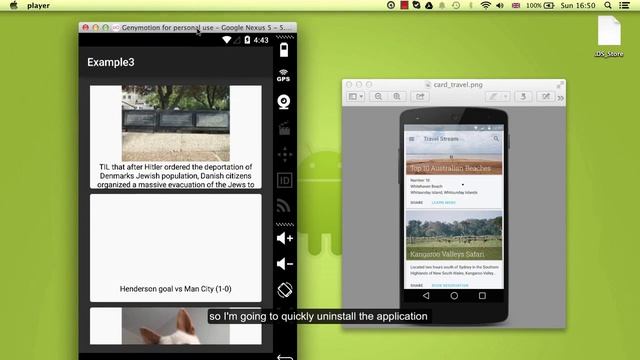Image resolution: width=640 pixels, height=360 pixels.
Task: Tap the emulator back arrow at sidebar bottom
Action: click(284, 357)
